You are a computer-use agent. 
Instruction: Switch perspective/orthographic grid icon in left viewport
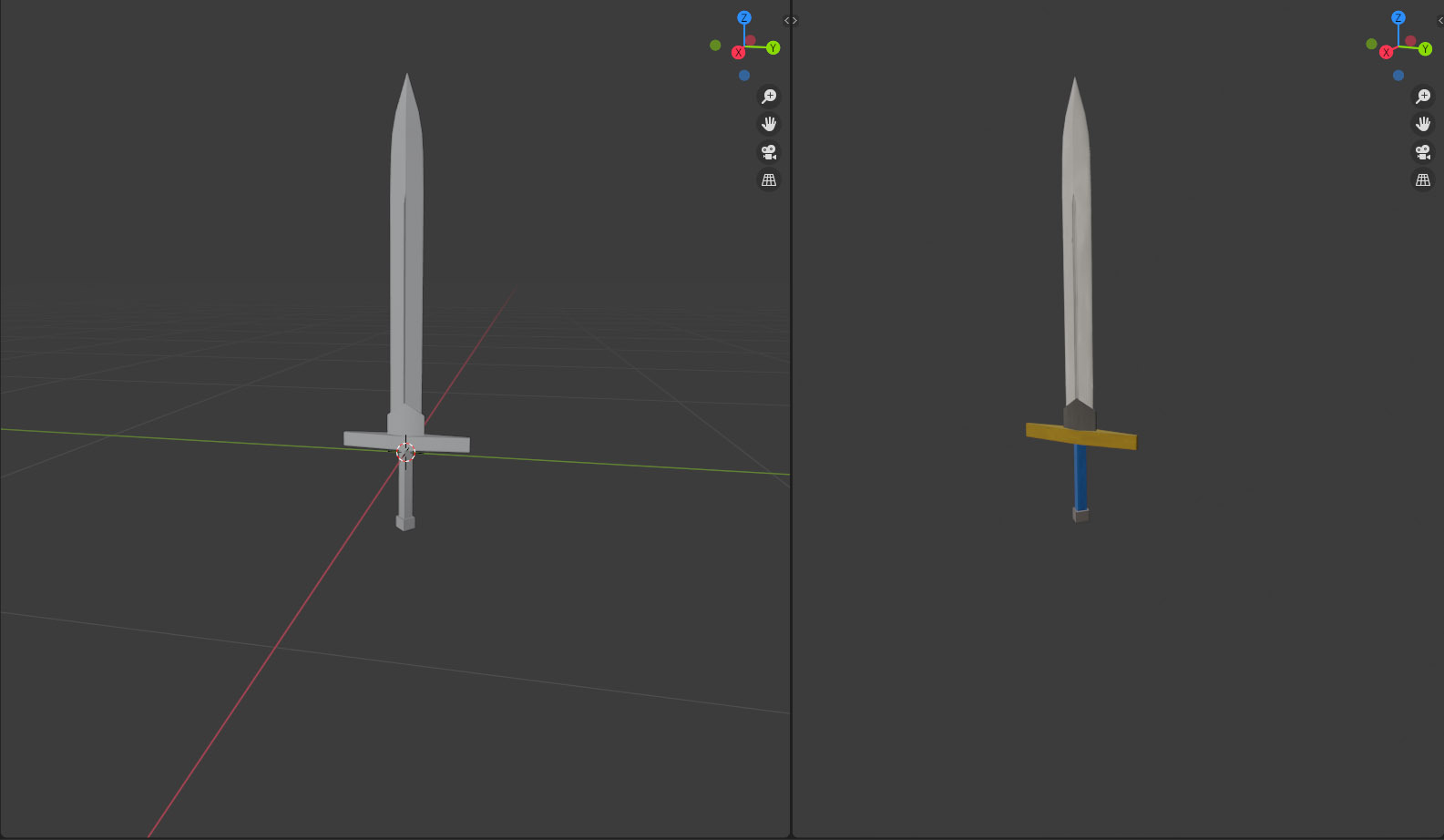click(769, 180)
